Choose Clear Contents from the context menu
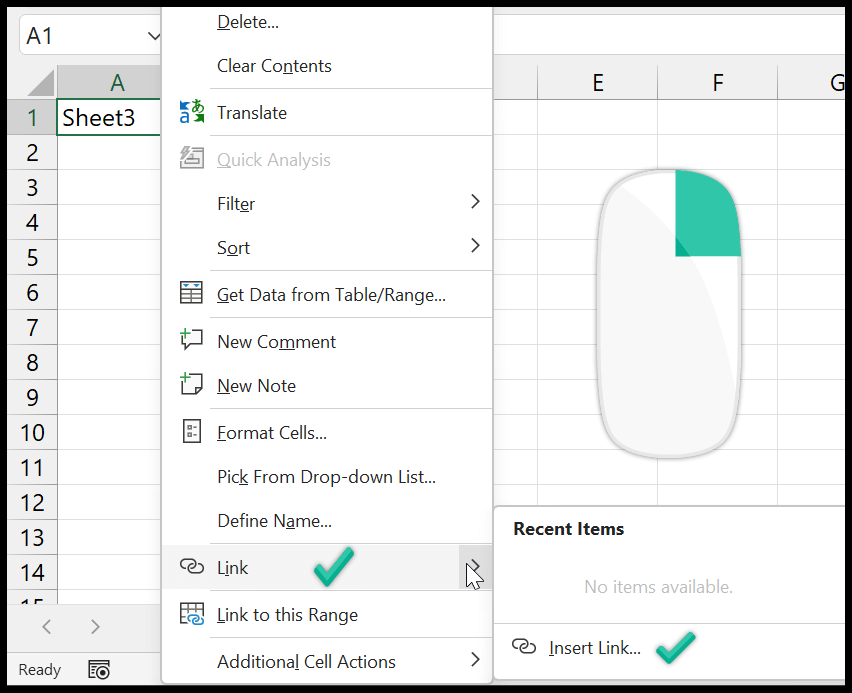The image size is (852, 693). pos(274,66)
